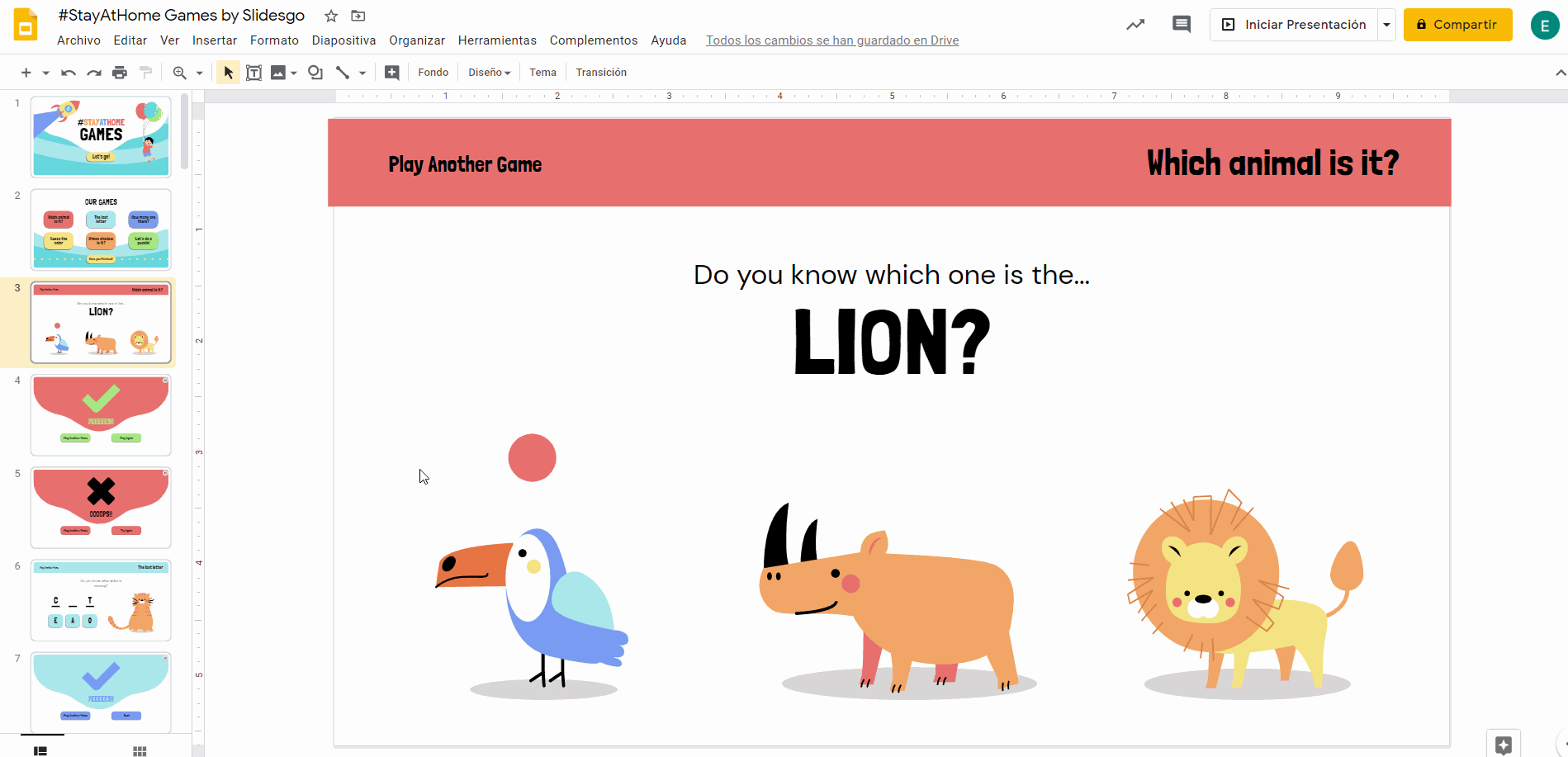Screen dimensions: 1568x757
Task: Open the Formato menu
Action: 275,40
